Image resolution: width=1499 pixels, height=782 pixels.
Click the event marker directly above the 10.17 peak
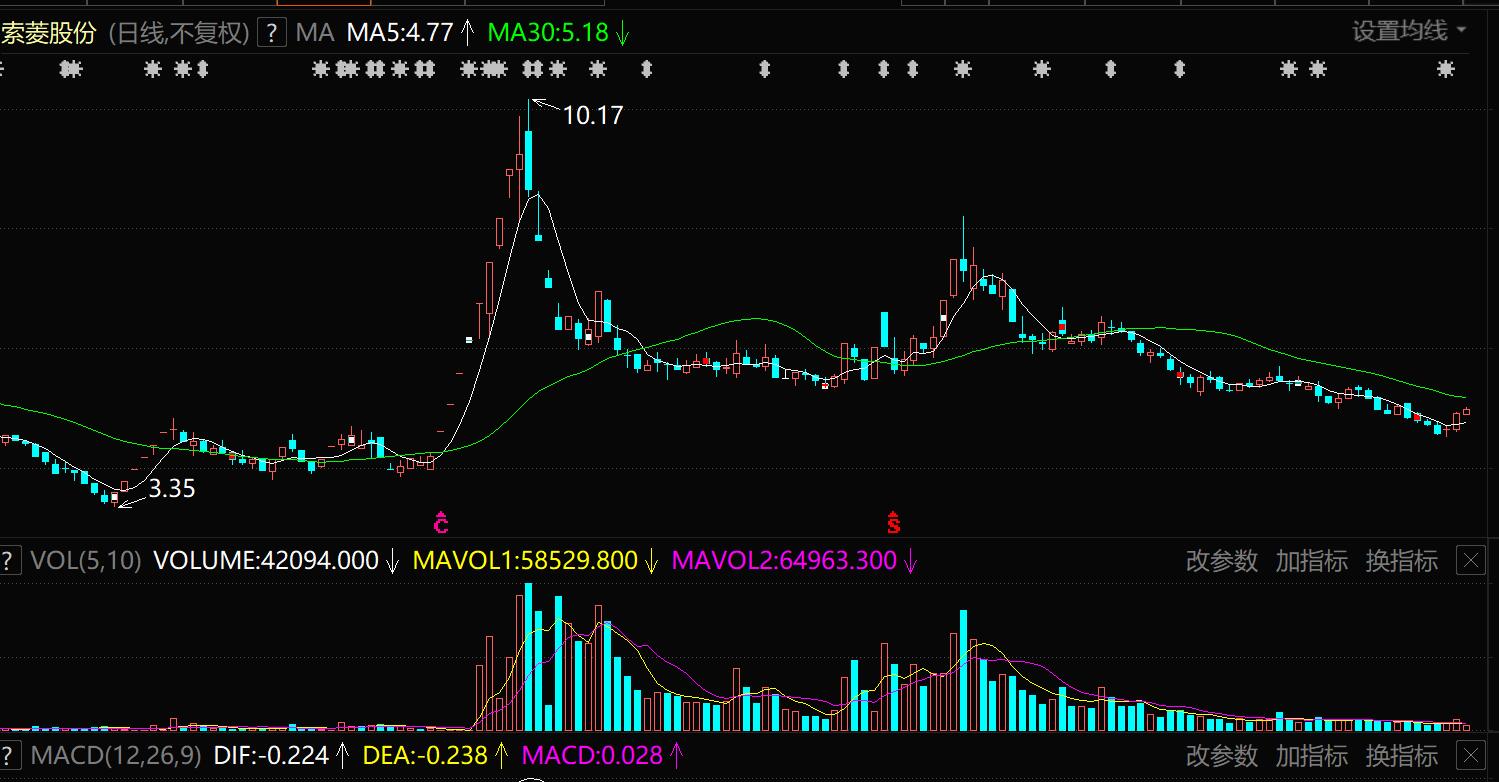[x=532, y=69]
